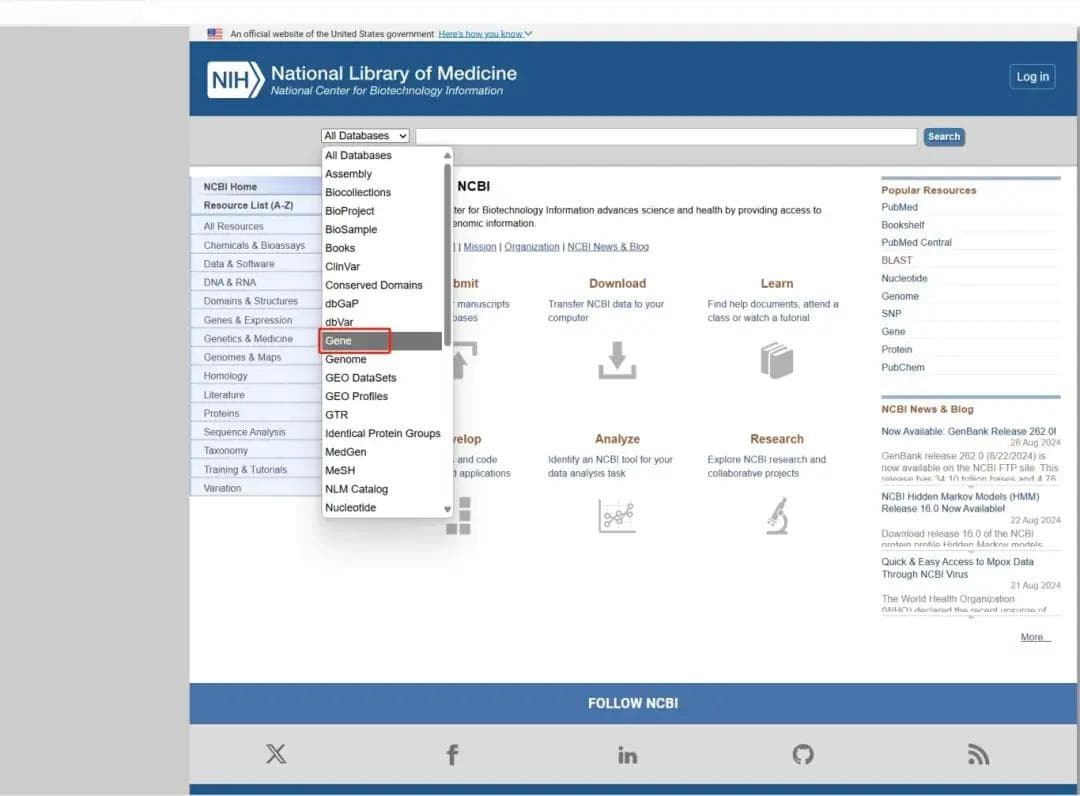Open the GitHub follow icon
The height and width of the screenshot is (796, 1080).
point(803,755)
